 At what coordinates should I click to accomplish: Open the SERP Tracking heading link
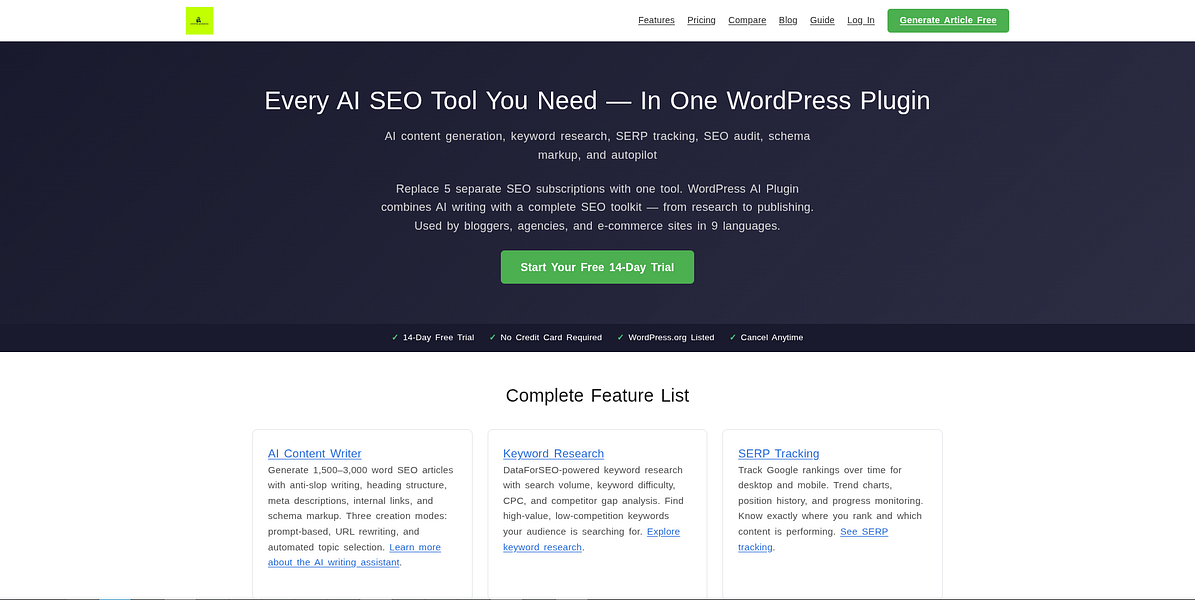pyautogui.click(x=778, y=454)
